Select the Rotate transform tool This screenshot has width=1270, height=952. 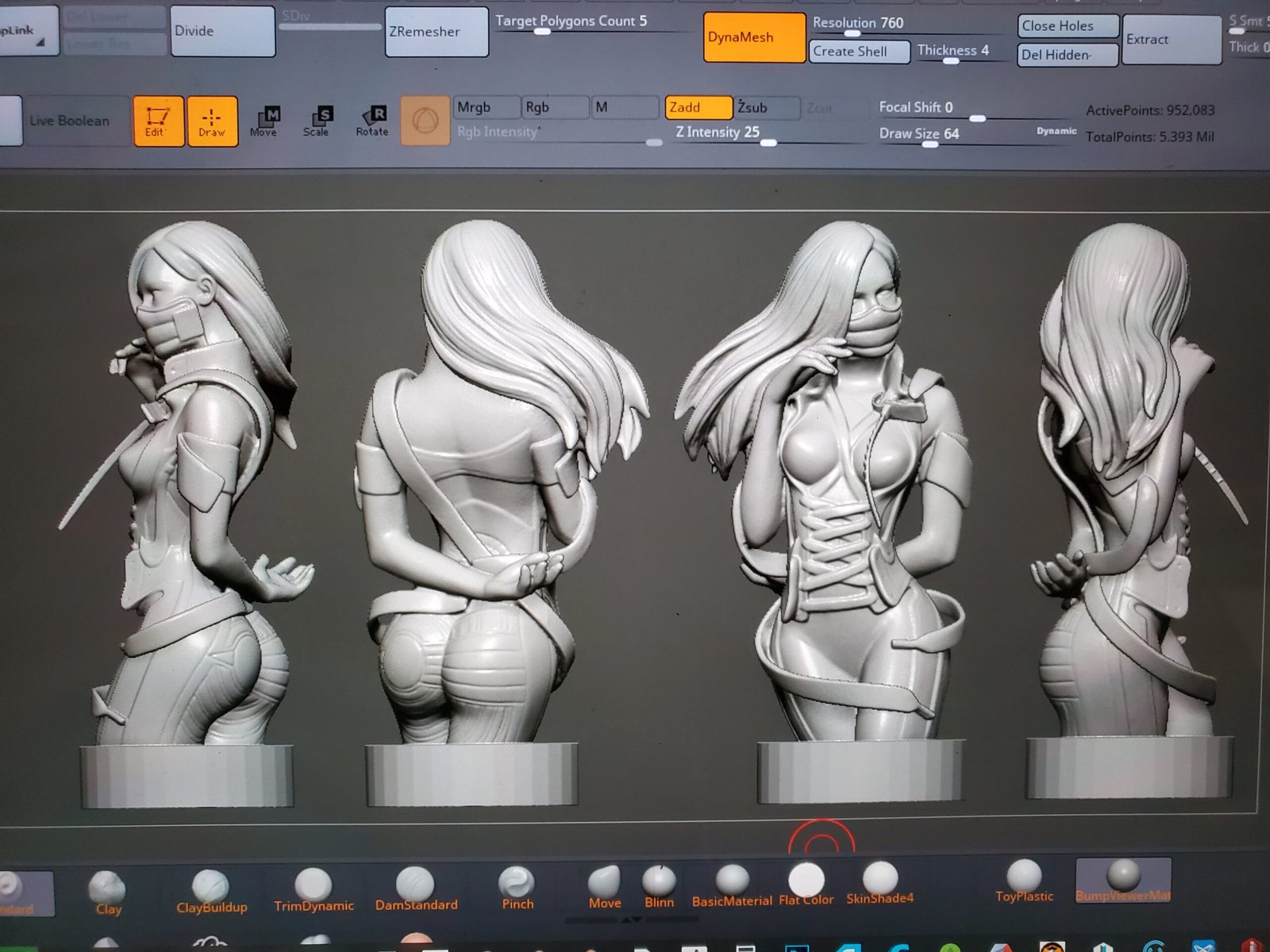coord(372,121)
